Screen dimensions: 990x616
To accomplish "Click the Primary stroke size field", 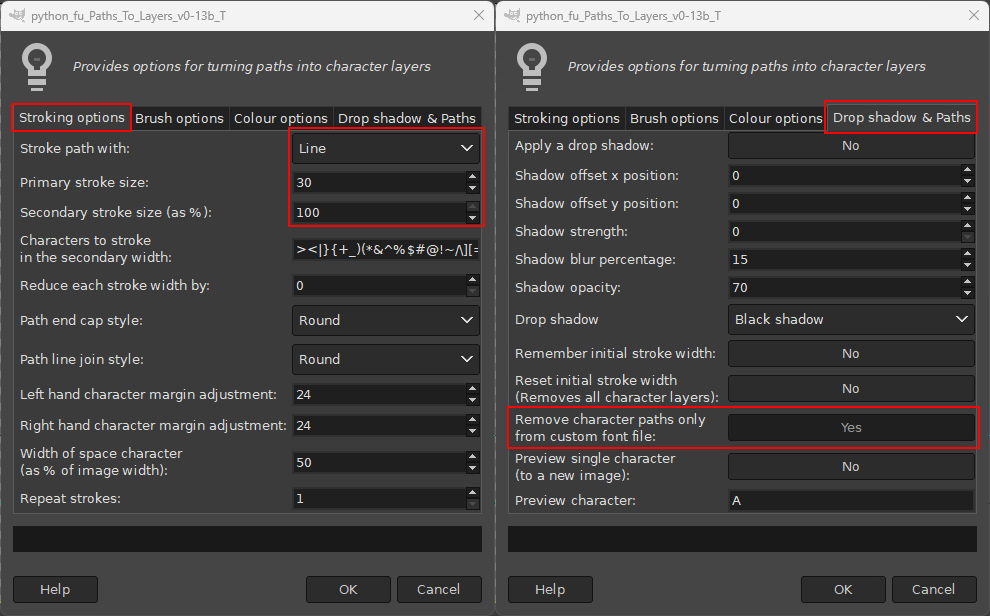I will click(x=379, y=182).
